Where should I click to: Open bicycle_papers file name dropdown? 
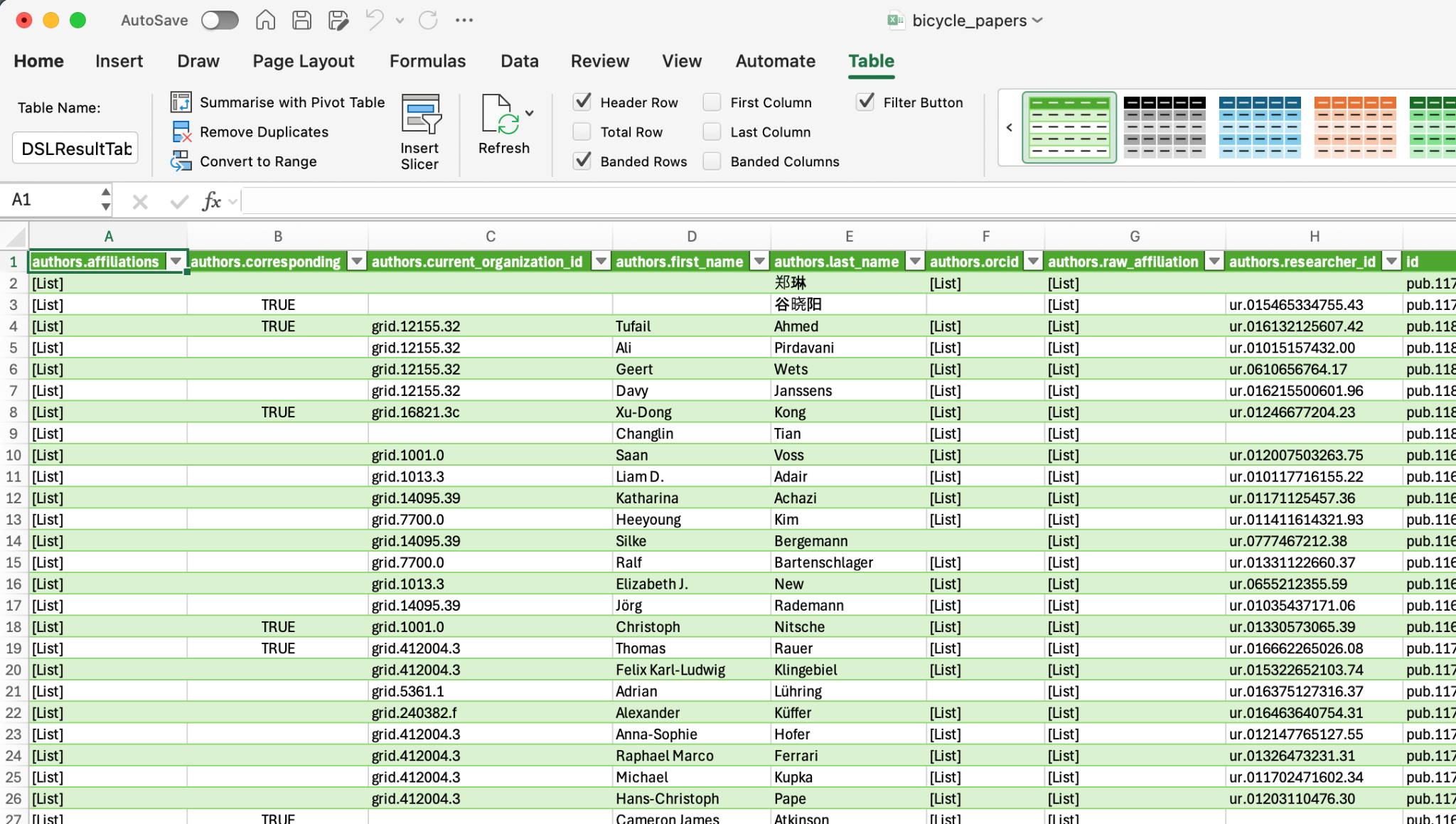[1038, 21]
